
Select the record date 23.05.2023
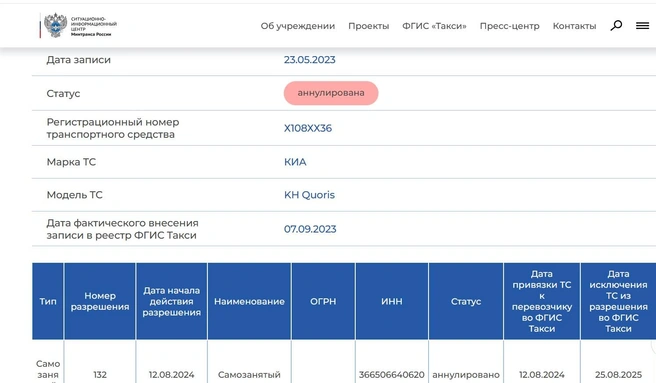click(x=310, y=60)
